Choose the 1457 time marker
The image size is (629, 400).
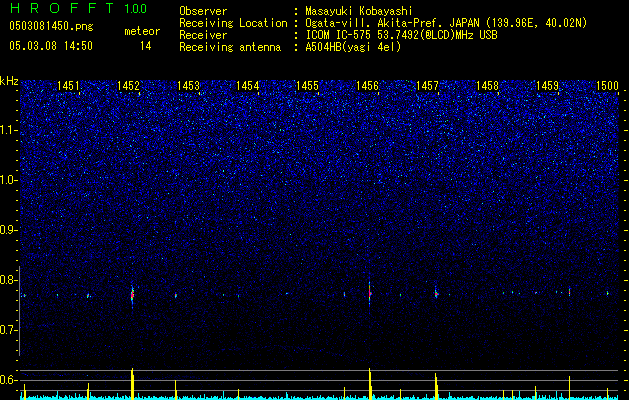tap(428, 85)
